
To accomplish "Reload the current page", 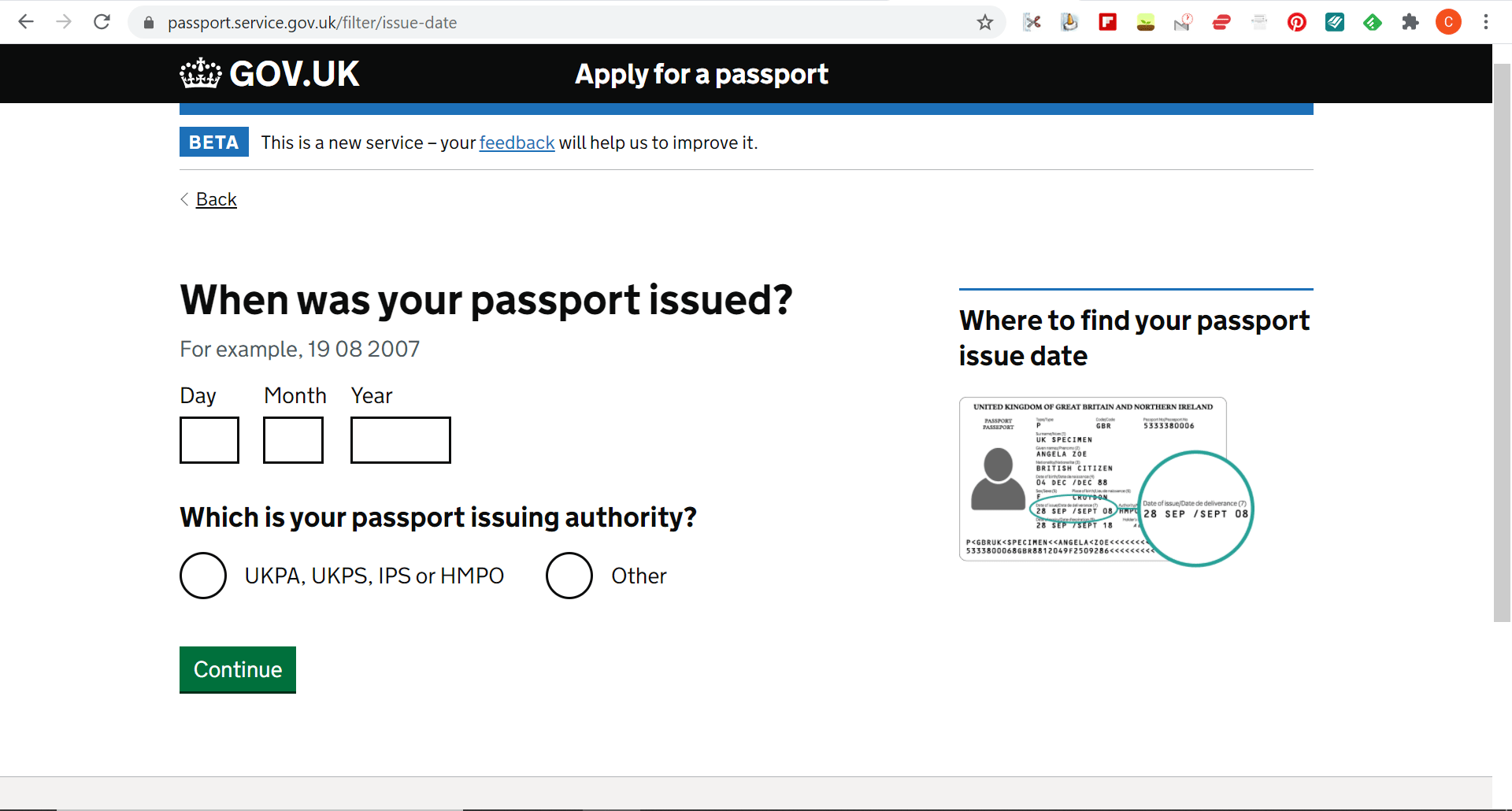I will click(102, 22).
